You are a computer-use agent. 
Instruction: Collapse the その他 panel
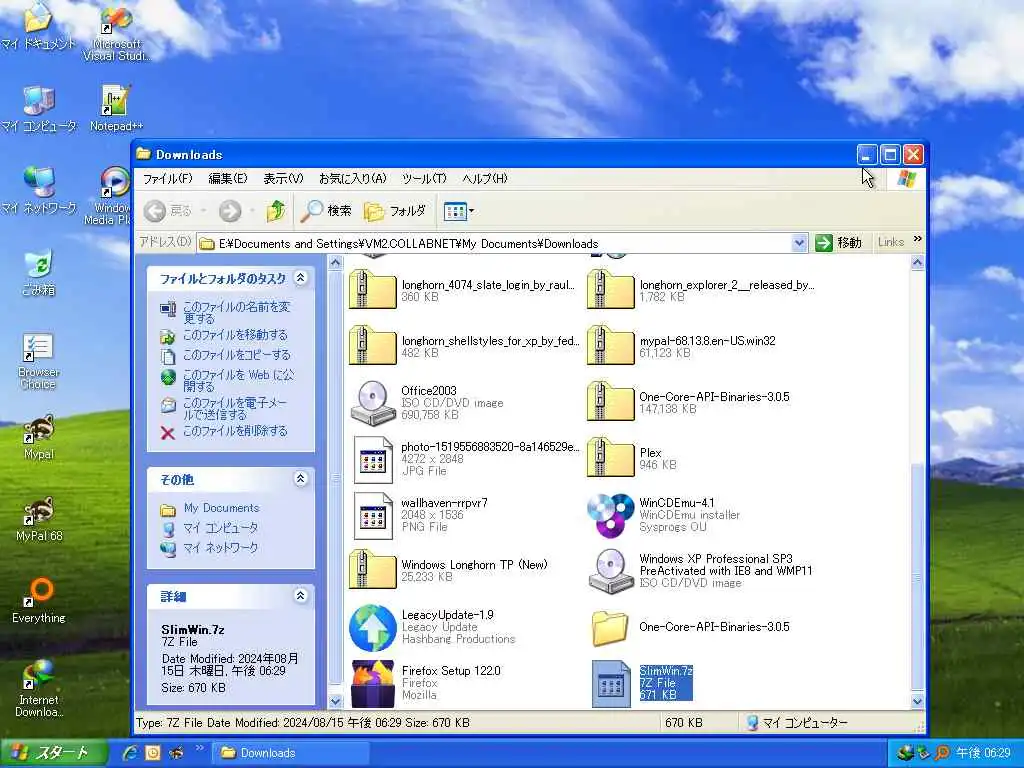300,479
